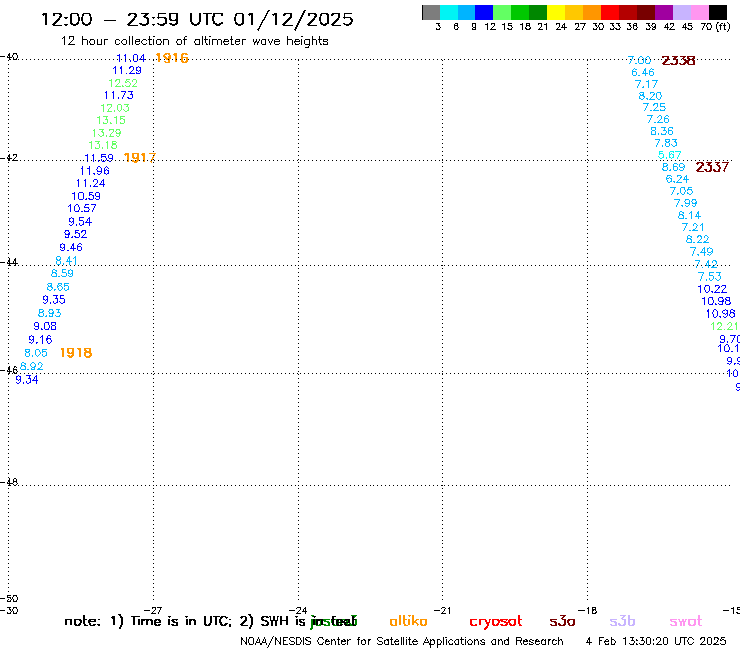Screen dimensions: 740x650
Task: Click the 's3a' satellite legend label
Action: pyautogui.click(x=562, y=621)
